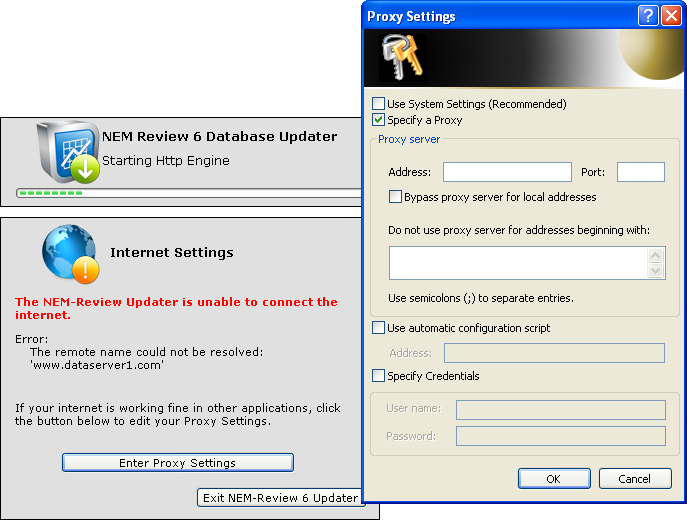Viewport: 687px width, 520px height.
Task: Click the Password field
Action: 561,436
